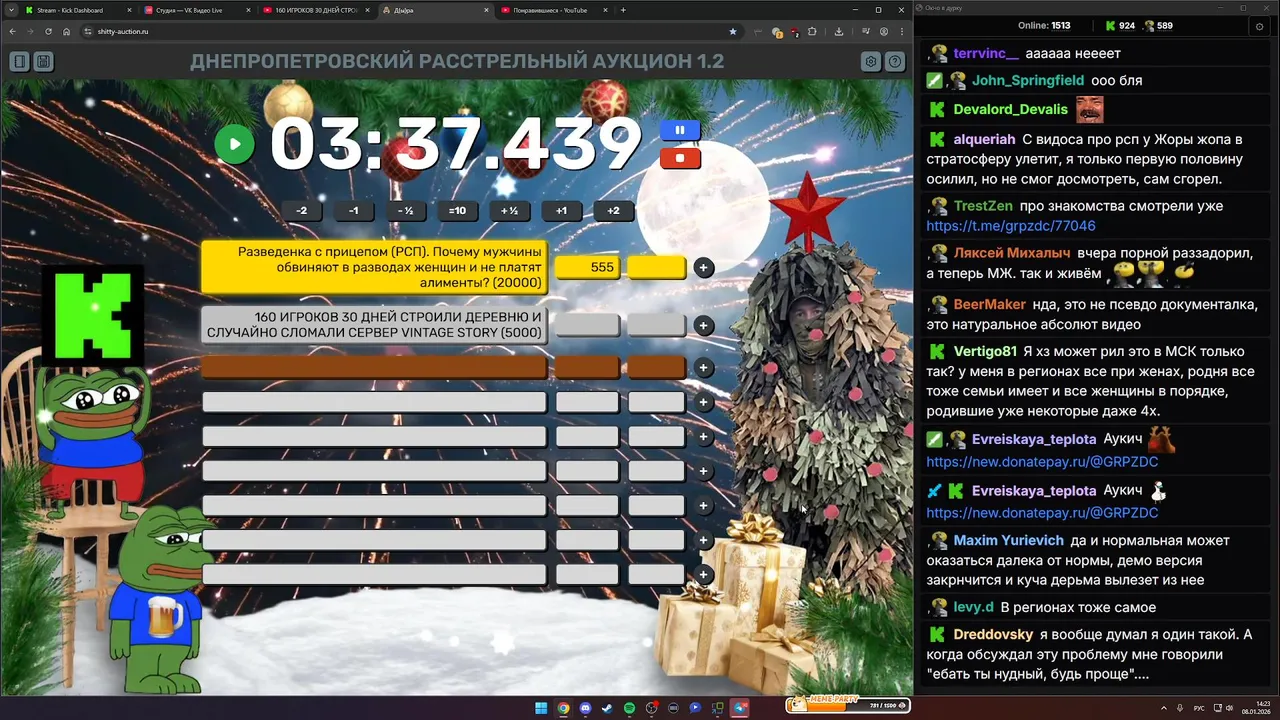Click plus button on the brown lot row
Viewport: 1280px width, 720px height.
click(x=703, y=368)
